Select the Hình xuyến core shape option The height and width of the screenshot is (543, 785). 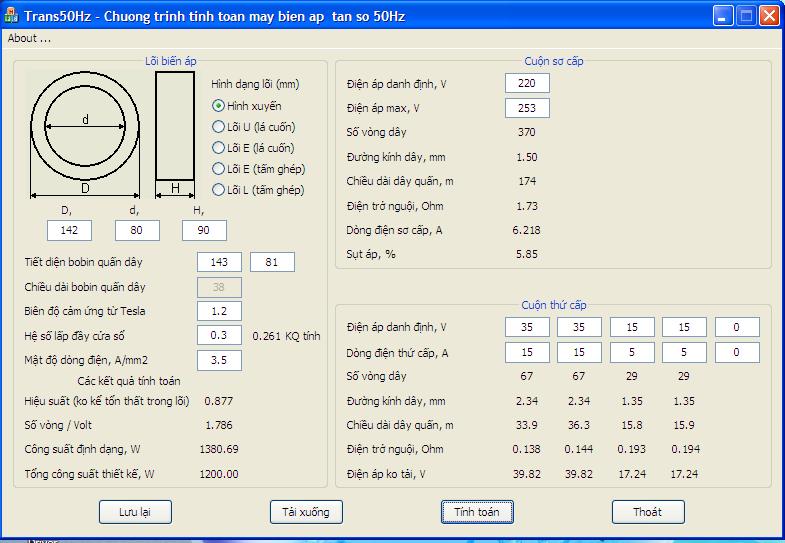coord(219,106)
